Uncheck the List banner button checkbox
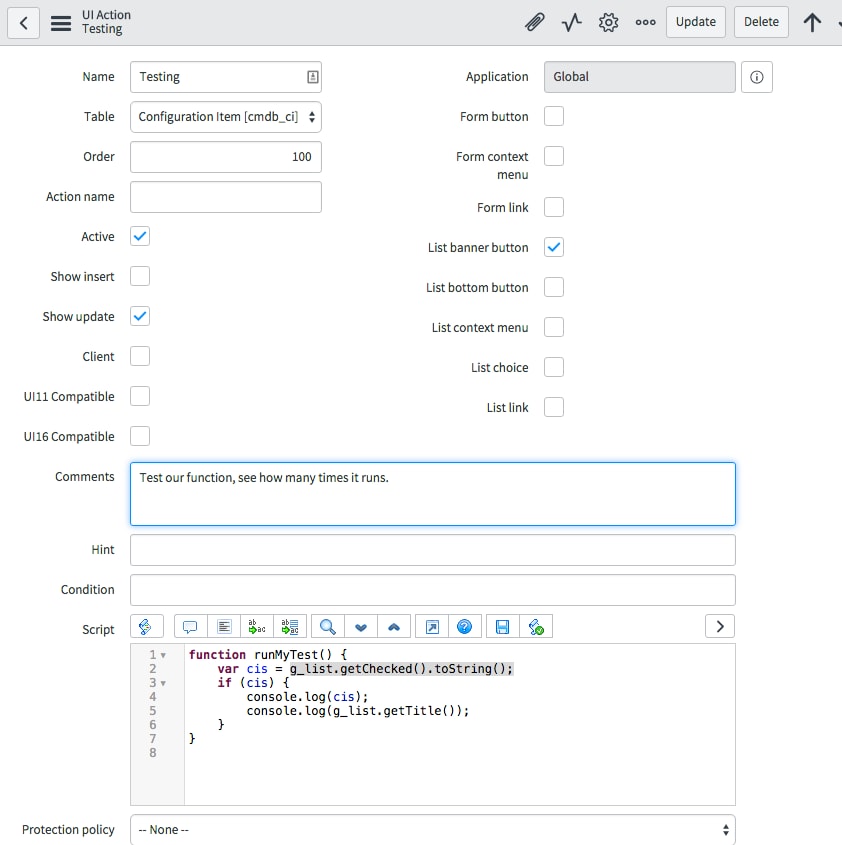The image size is (842, 845). point(553,246)
